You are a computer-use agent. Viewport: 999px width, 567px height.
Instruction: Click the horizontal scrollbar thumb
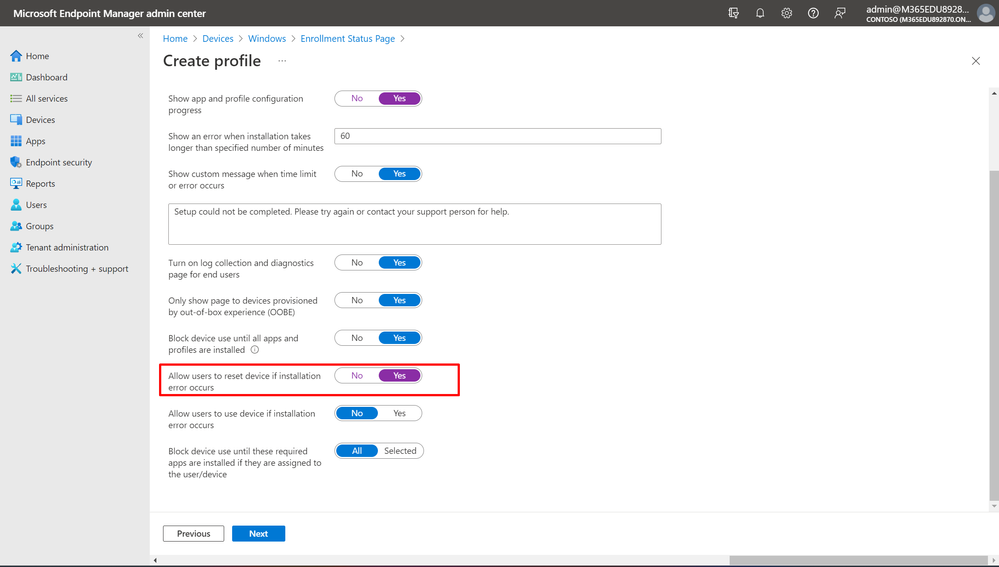pos(858,560)
